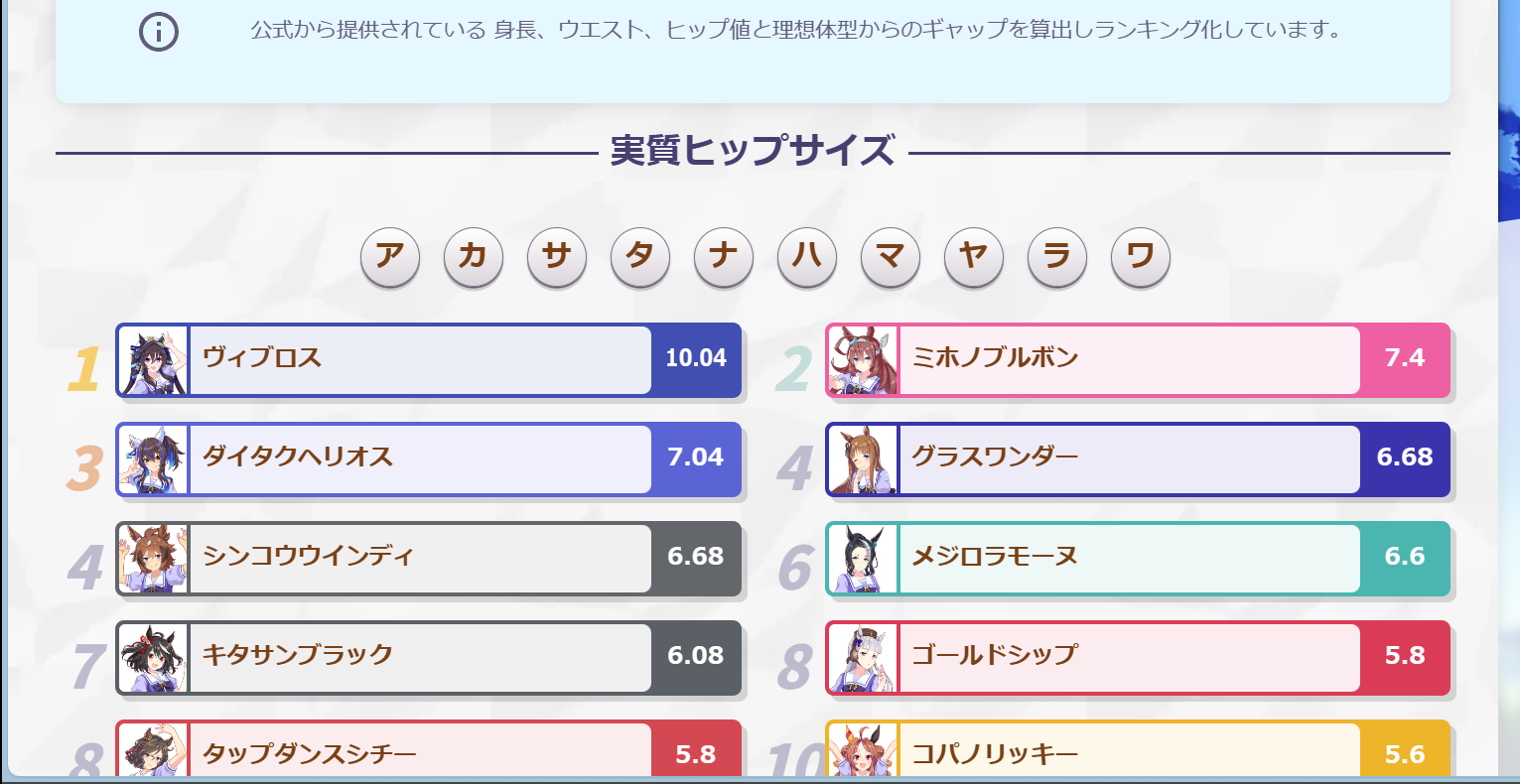Click the info circle icon

tap(158, 32)
